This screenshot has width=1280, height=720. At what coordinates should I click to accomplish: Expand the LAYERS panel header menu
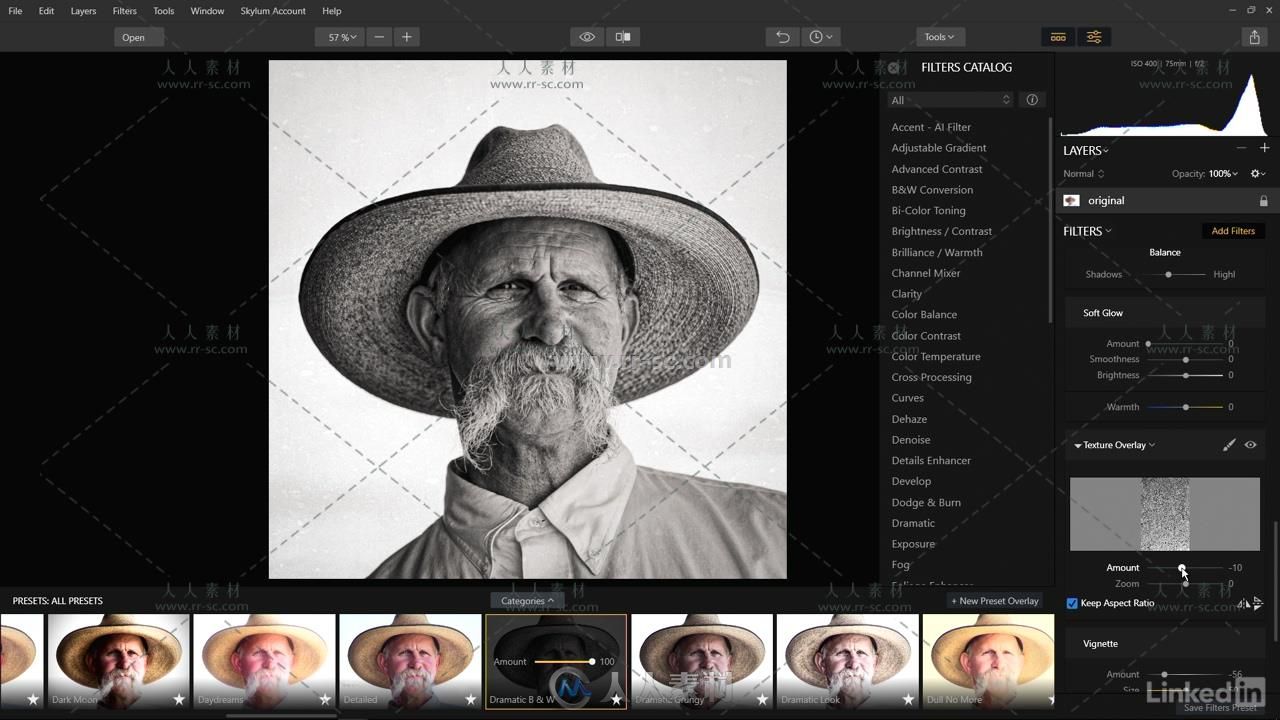click(x=1086, y=151)
